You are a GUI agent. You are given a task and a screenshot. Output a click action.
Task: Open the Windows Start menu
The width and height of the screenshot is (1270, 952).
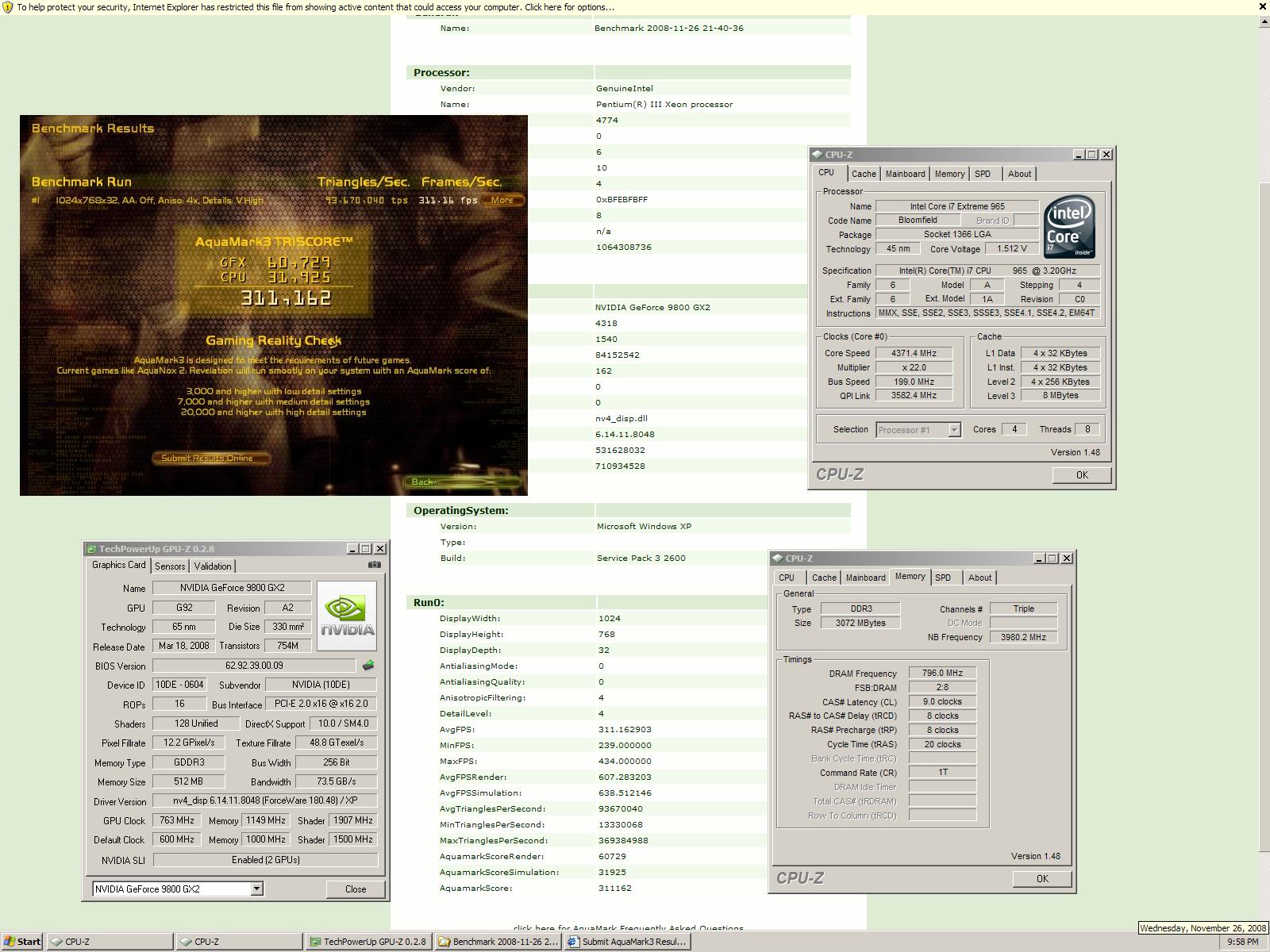(22, 942)
